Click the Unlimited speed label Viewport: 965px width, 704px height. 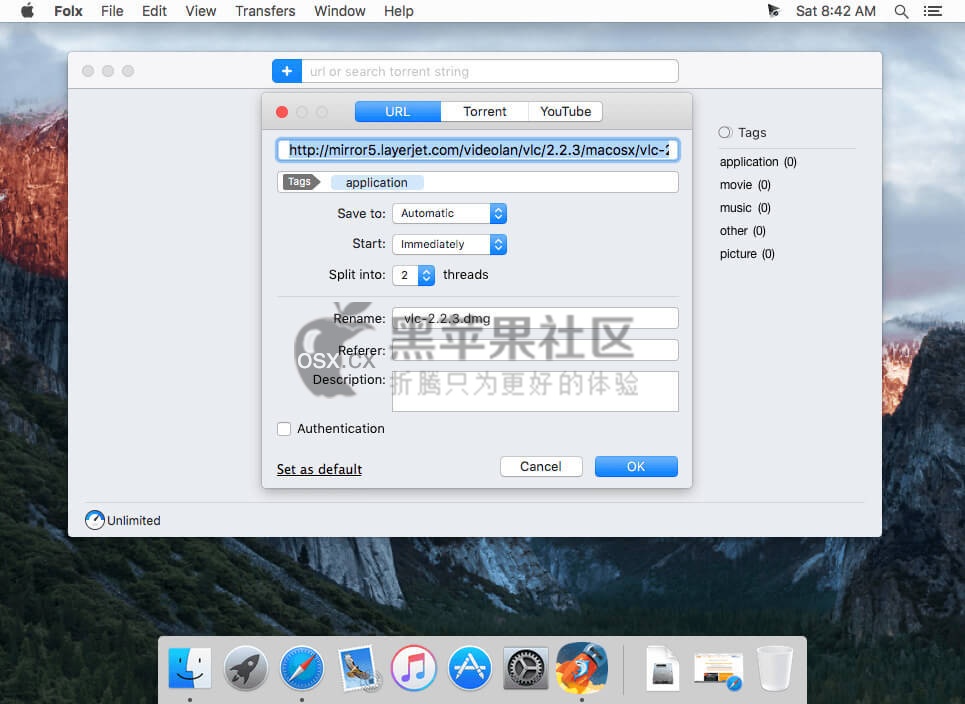point(134,521)
